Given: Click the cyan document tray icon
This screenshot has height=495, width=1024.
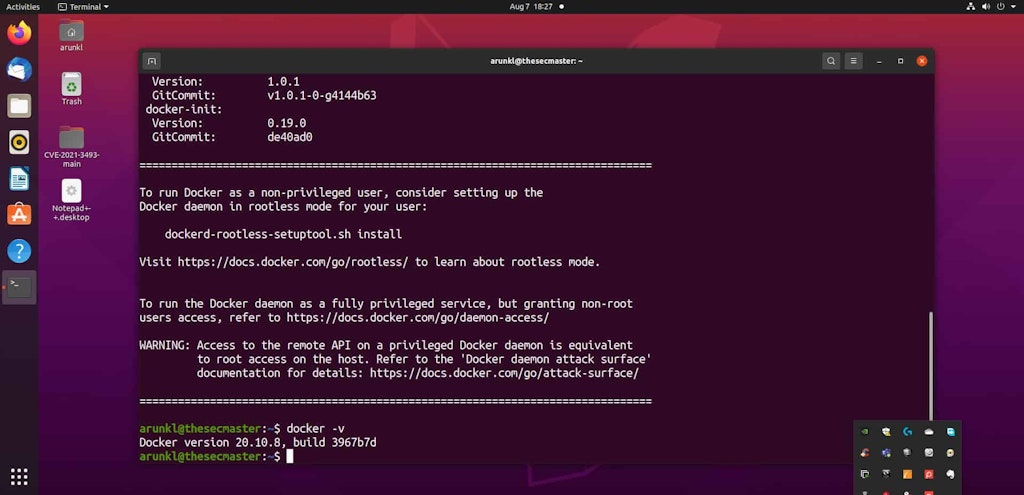Looking at the screenshot, I should pos(950,432).
